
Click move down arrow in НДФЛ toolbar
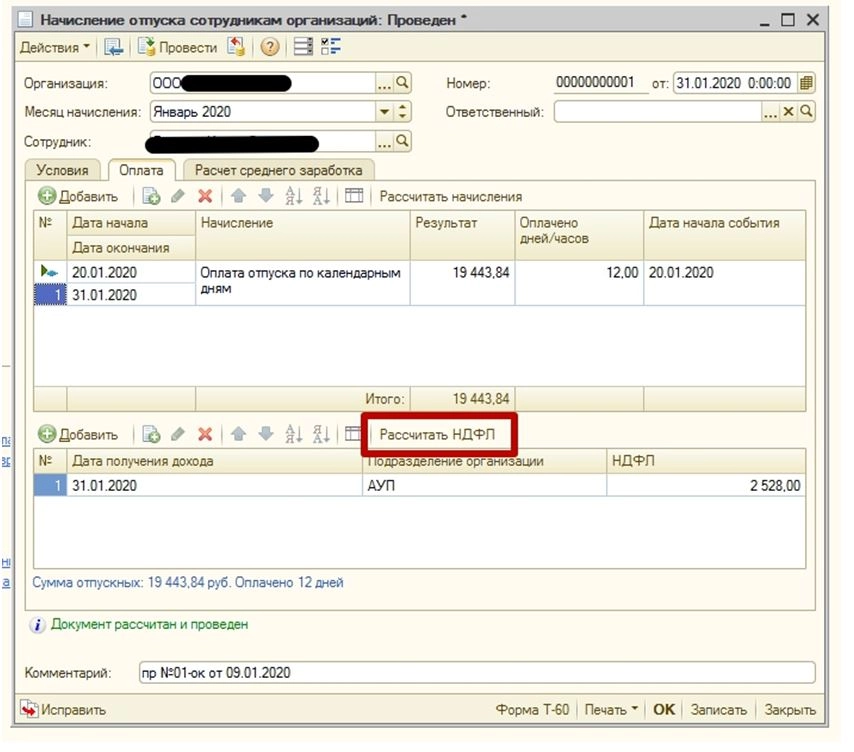click(265, 433)
